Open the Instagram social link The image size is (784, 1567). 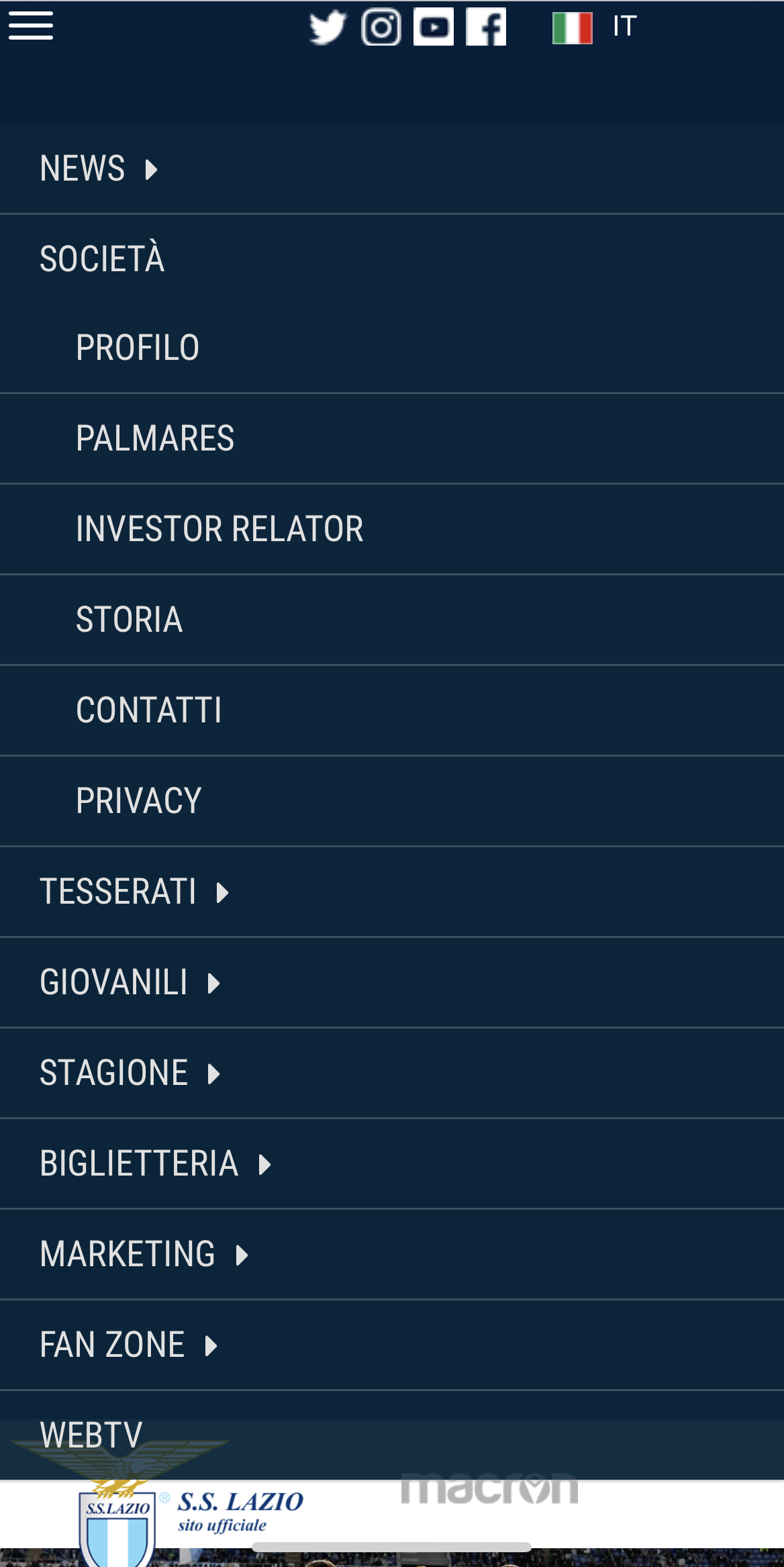pyautogui.click(x=381, y=28)
